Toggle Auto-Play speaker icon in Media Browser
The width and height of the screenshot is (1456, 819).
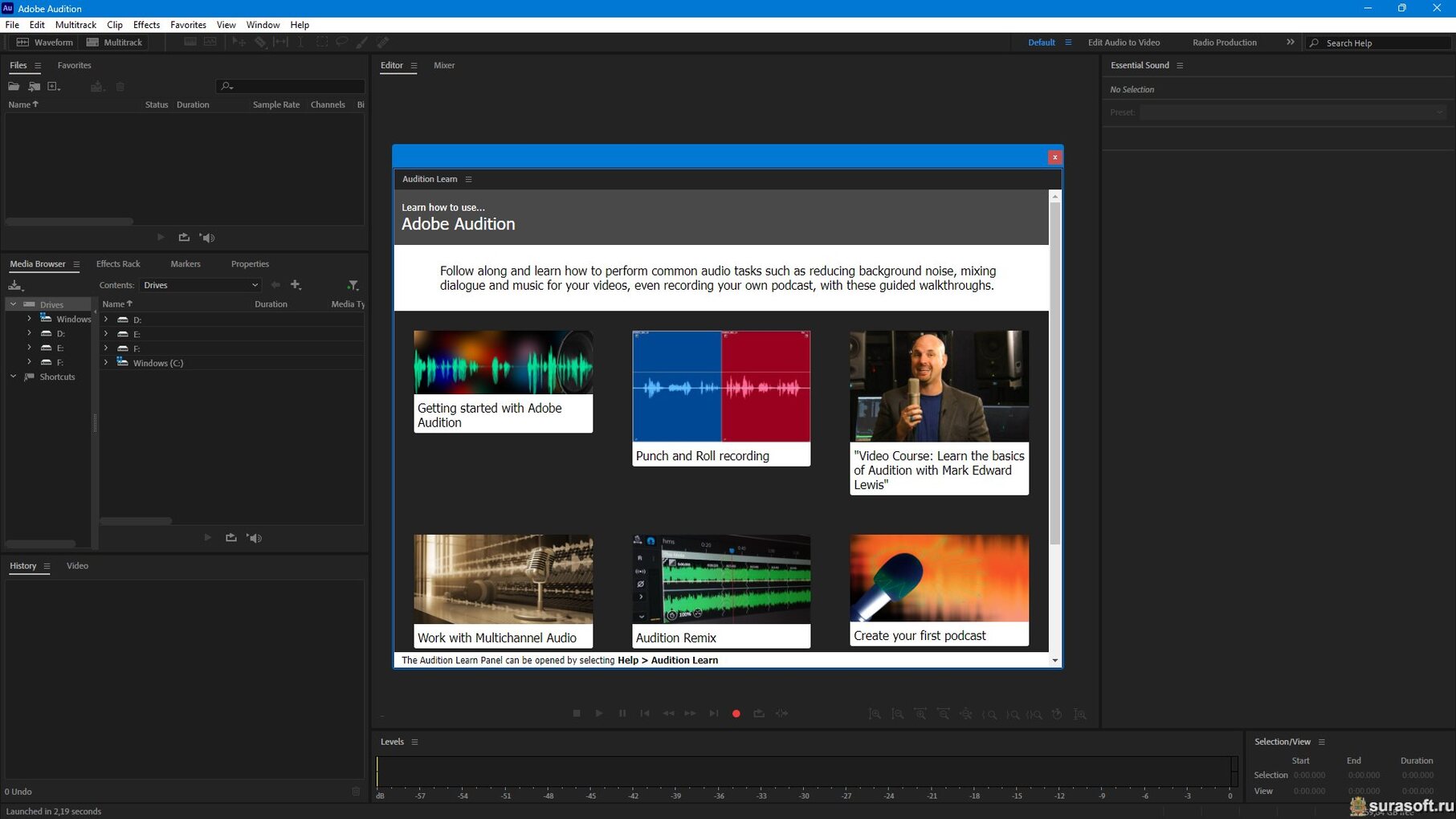[x=255, y=538]
